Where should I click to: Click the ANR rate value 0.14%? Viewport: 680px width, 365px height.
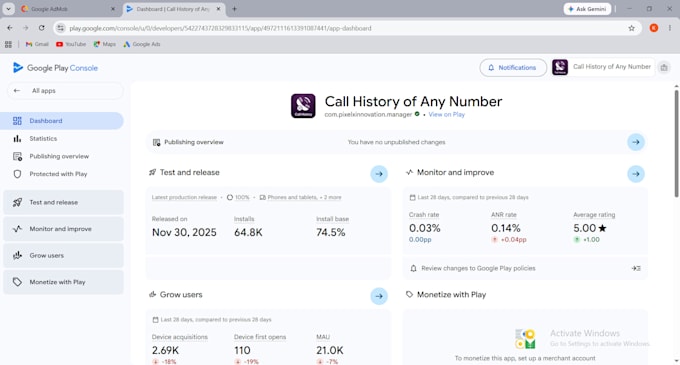tap(506, 228)
